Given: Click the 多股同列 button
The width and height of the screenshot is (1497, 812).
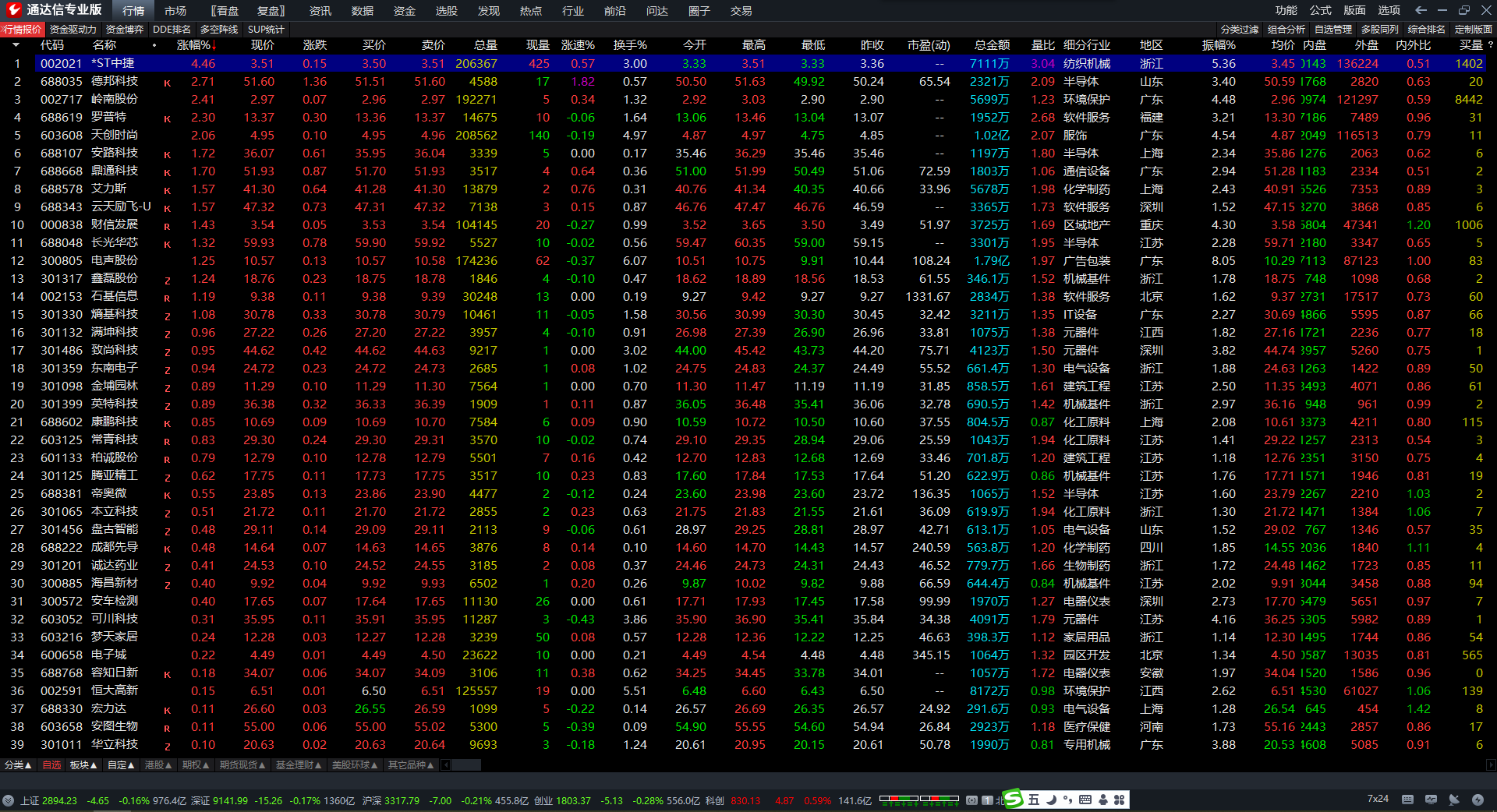Looking at the screenshot, I should [x=1380, y=30].
